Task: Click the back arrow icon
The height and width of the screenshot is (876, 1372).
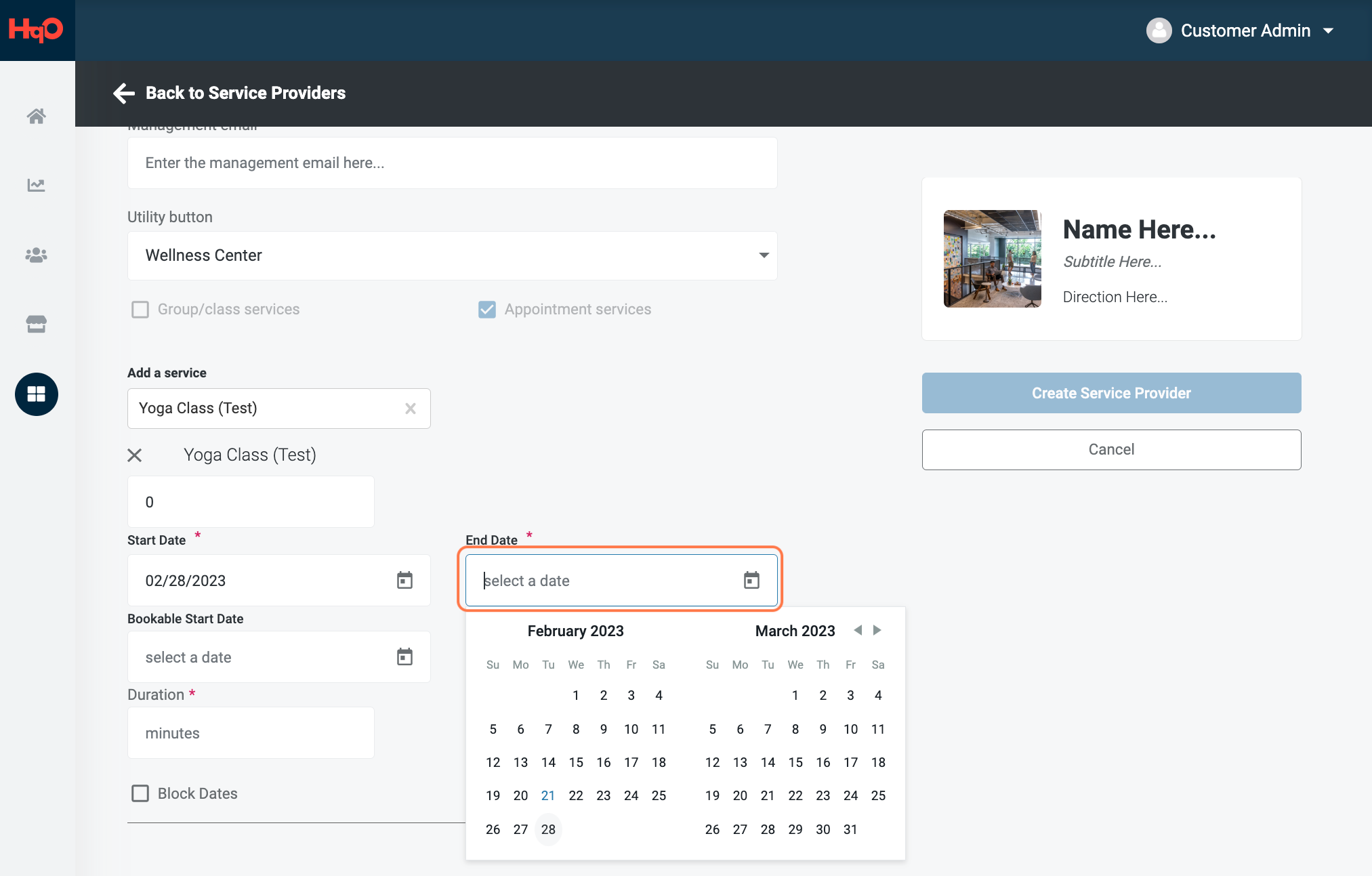Action: pos(124,93)
